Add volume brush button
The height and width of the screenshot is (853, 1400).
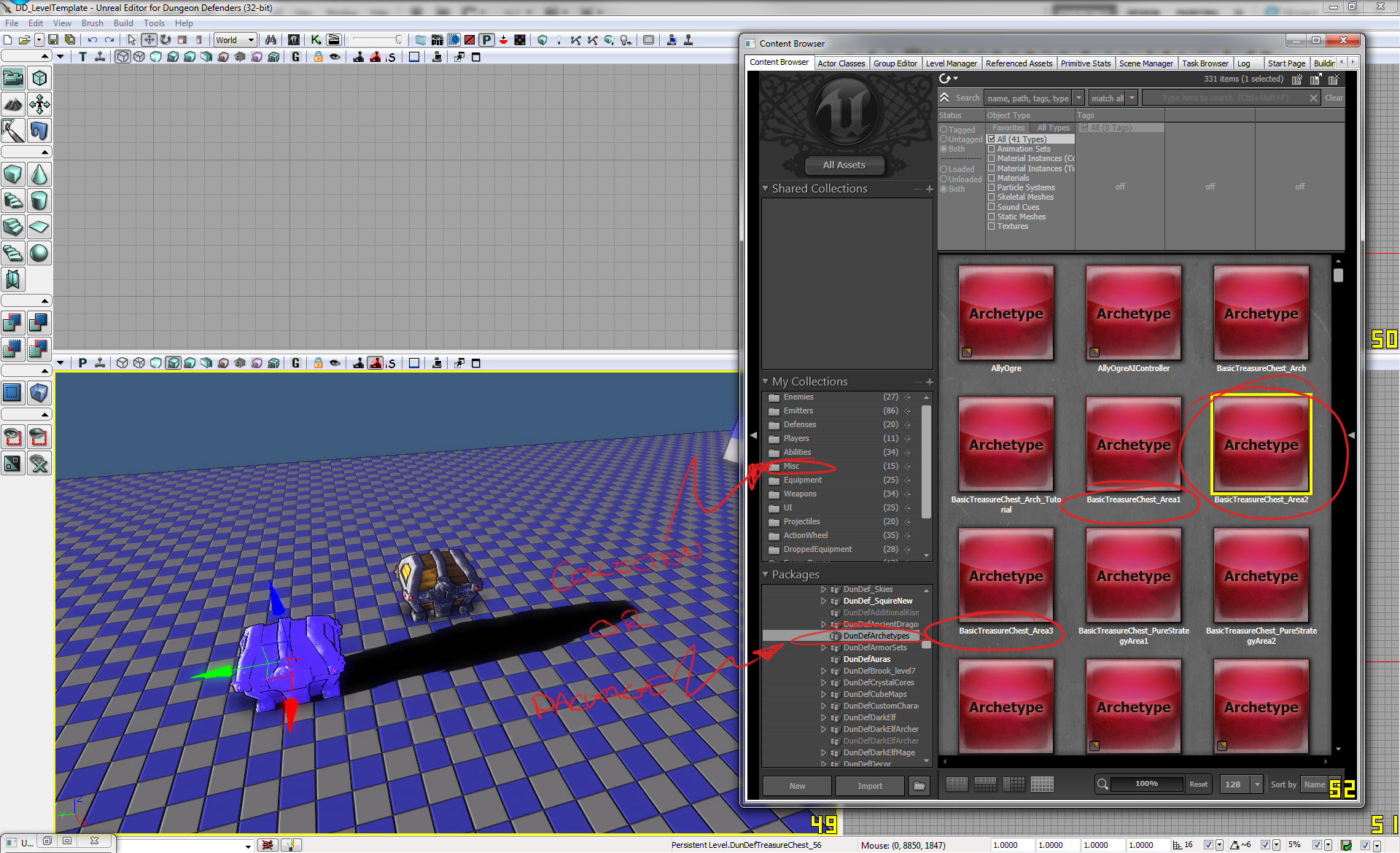[x=39, y=393]
